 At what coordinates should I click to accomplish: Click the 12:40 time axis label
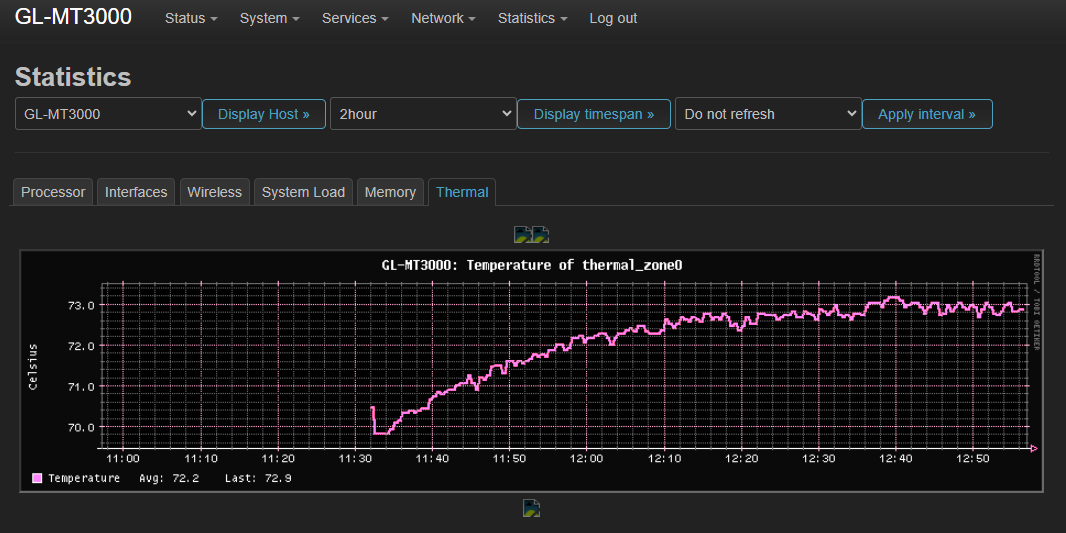[x=896, y=459]
